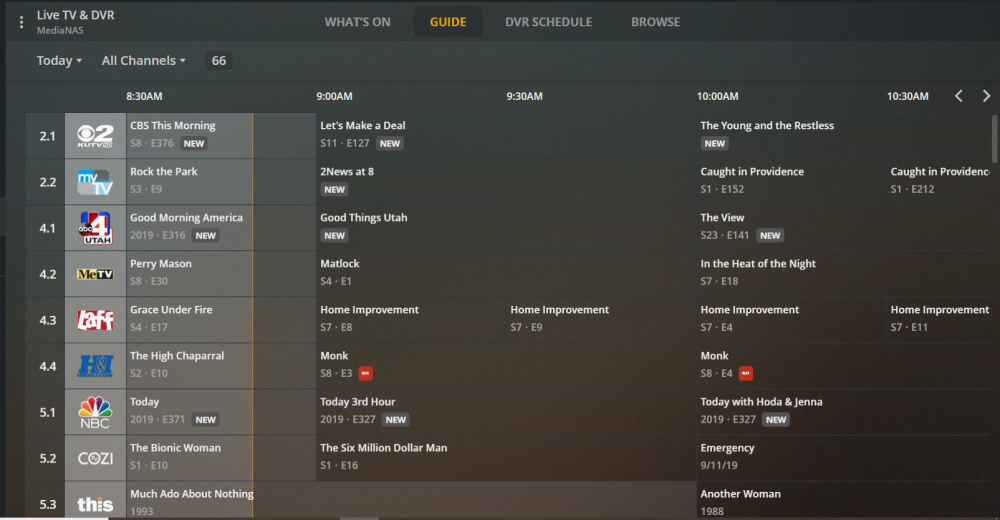
Task: Click channel number 4.3
Action: pos(47,320)
